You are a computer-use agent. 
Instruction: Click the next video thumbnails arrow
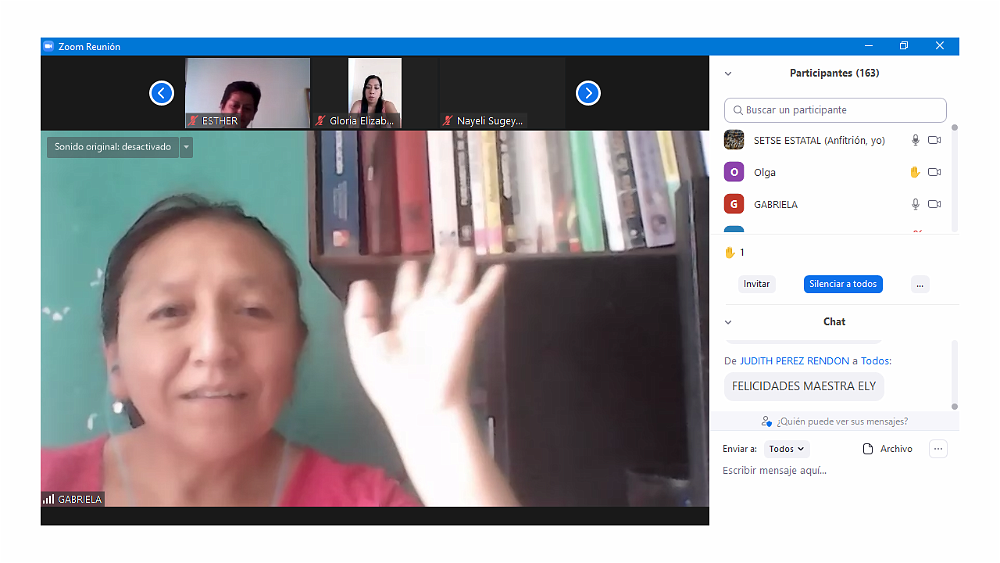click(x=588, y=93)
